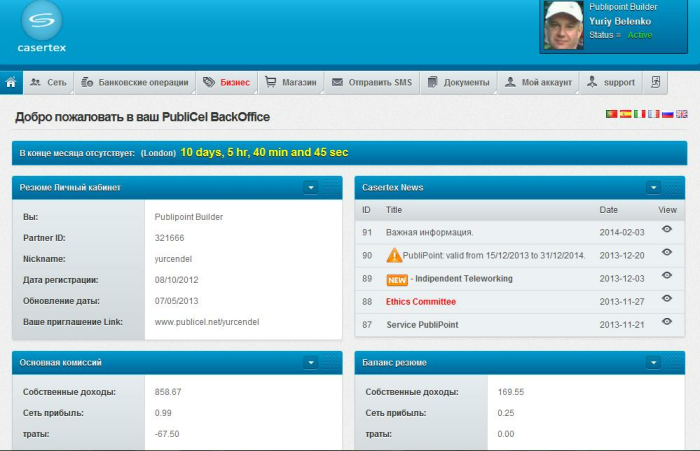Open the Indipendent Teleworking news title
This screenshot has height=451, width=700.
click(x=464, y=279)
